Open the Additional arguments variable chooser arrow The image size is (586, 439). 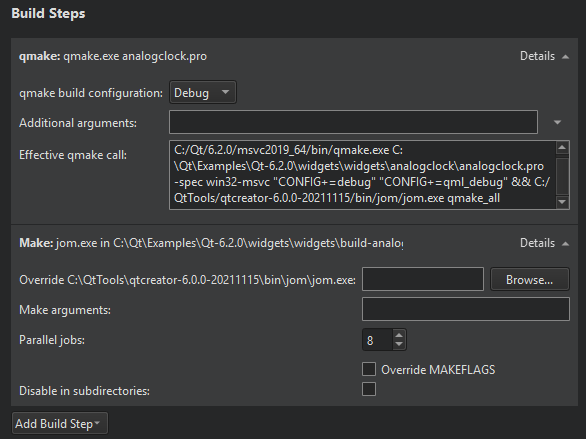click(x=557, y=122)
